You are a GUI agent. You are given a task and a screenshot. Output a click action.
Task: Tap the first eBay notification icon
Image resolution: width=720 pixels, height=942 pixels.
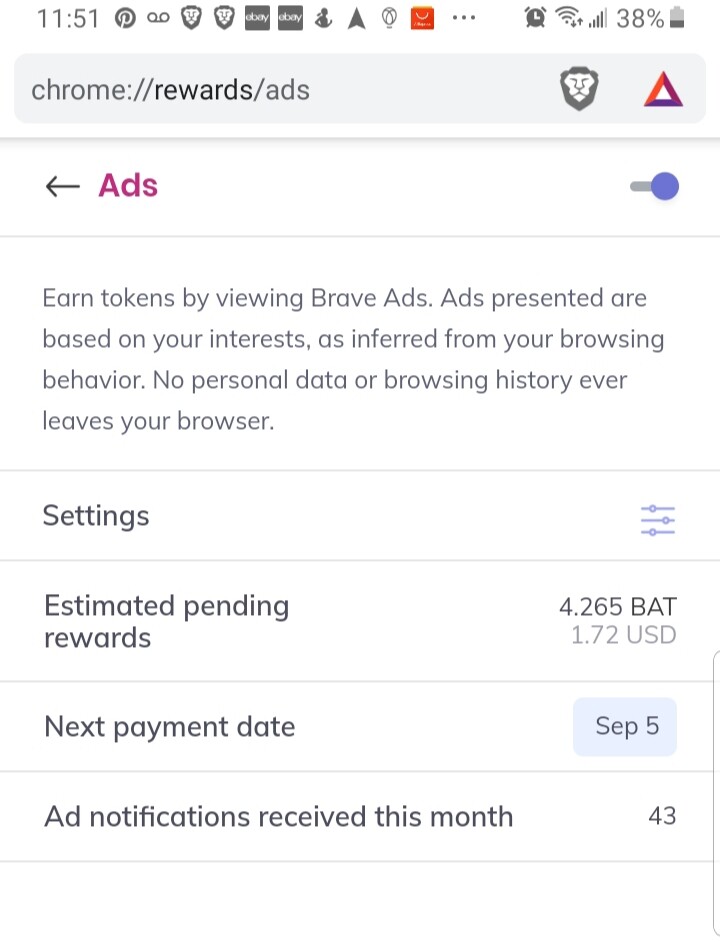pos(257,18)
